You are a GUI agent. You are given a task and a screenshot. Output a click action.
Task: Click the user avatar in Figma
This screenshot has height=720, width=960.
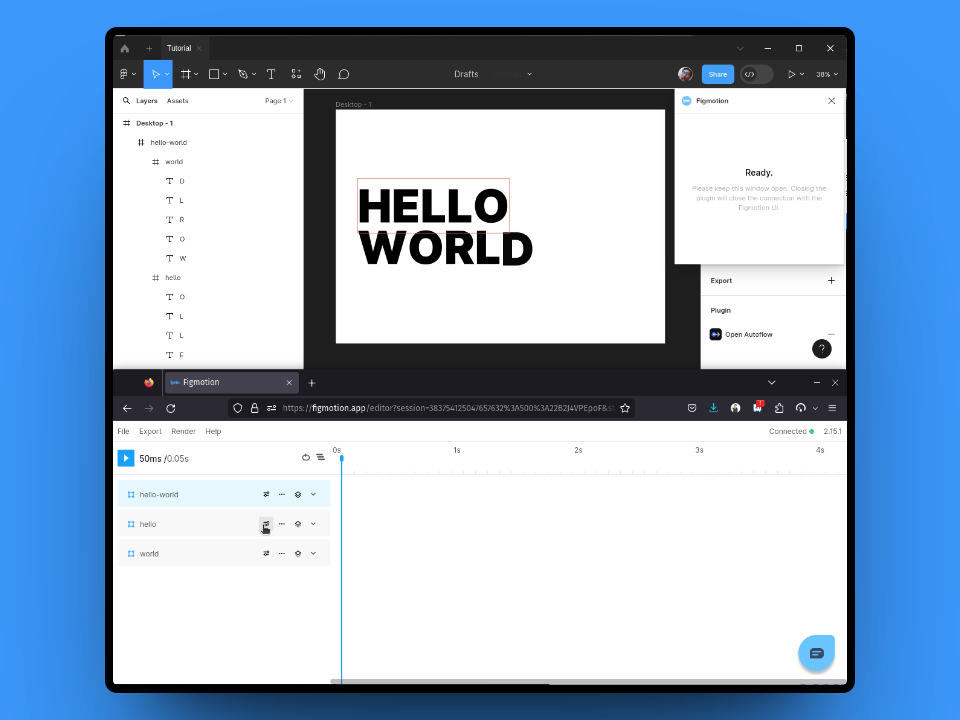coord(685,74)
